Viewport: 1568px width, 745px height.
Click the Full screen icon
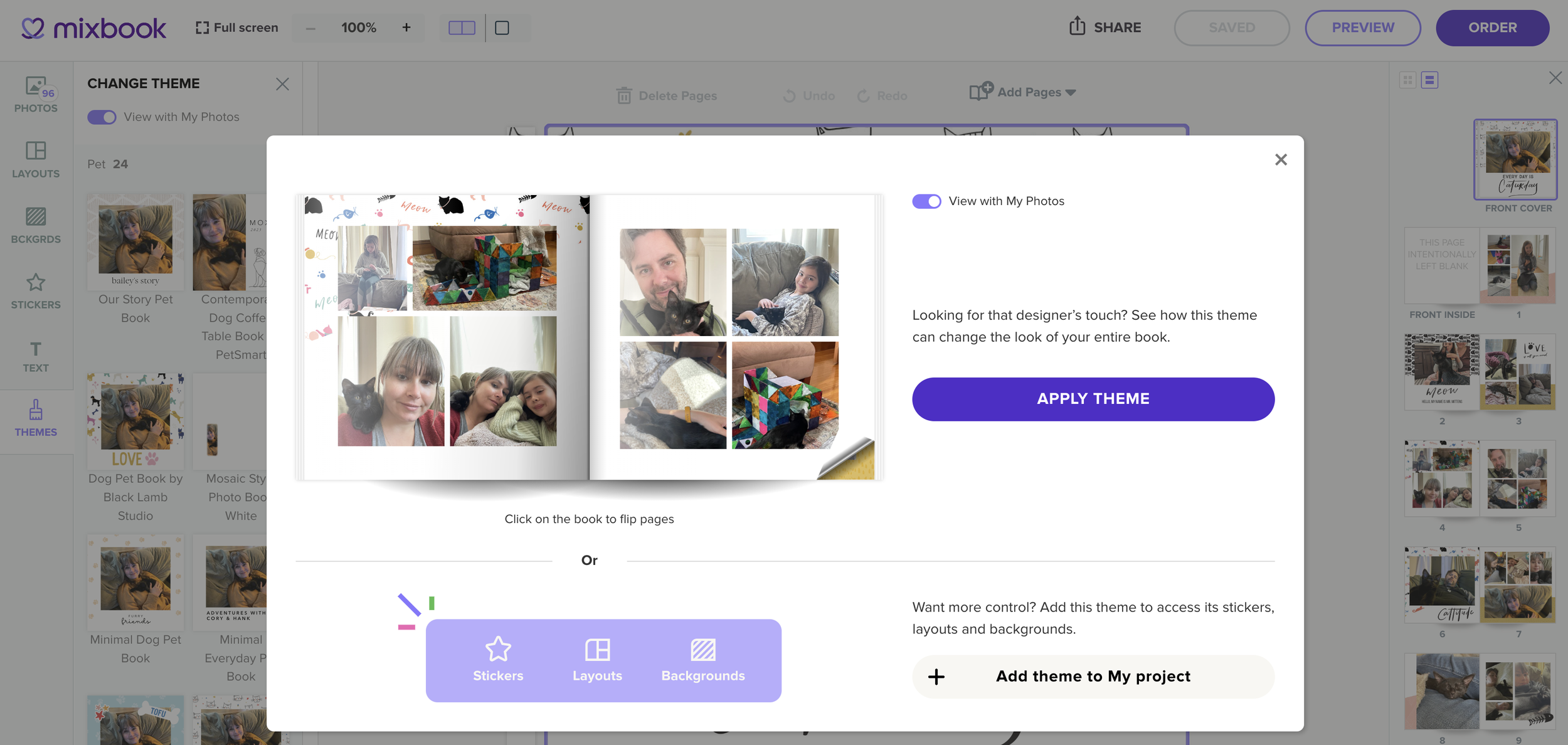pyautogui.click(x=202, y=28)
